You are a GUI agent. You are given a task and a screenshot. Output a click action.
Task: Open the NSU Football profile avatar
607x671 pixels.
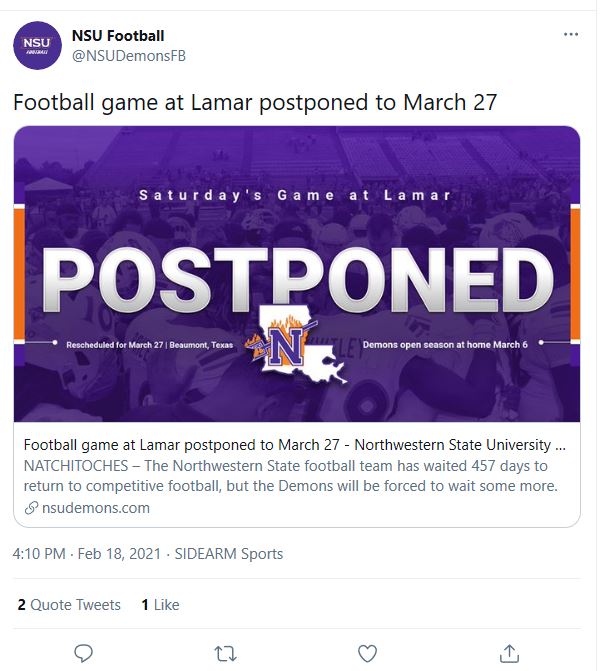coord(37,45)
